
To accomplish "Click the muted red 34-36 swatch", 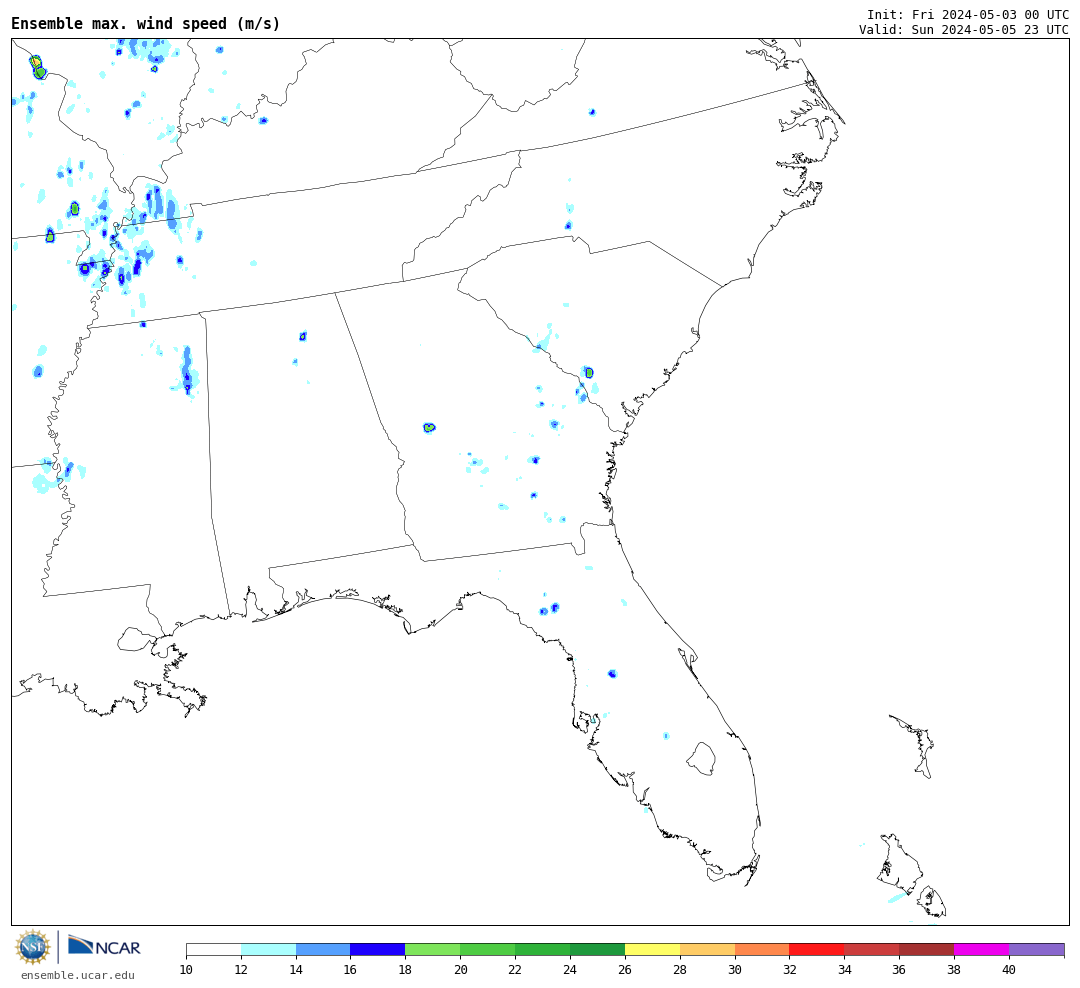I will (x=872, y=949).
